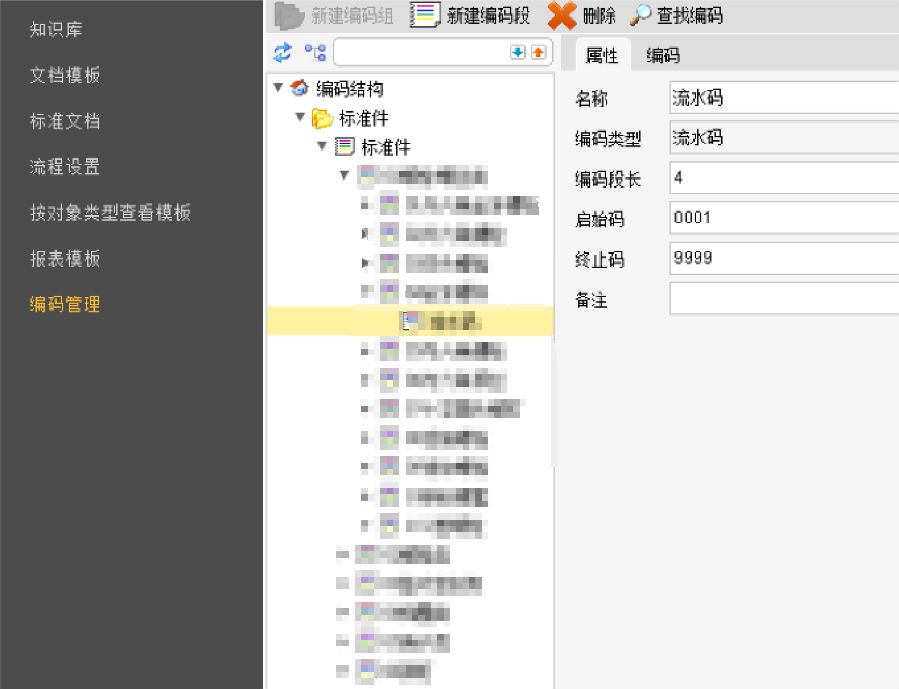Click the 编码类型 field
Viewport: 899px width, 689px height.
(784, 138)
